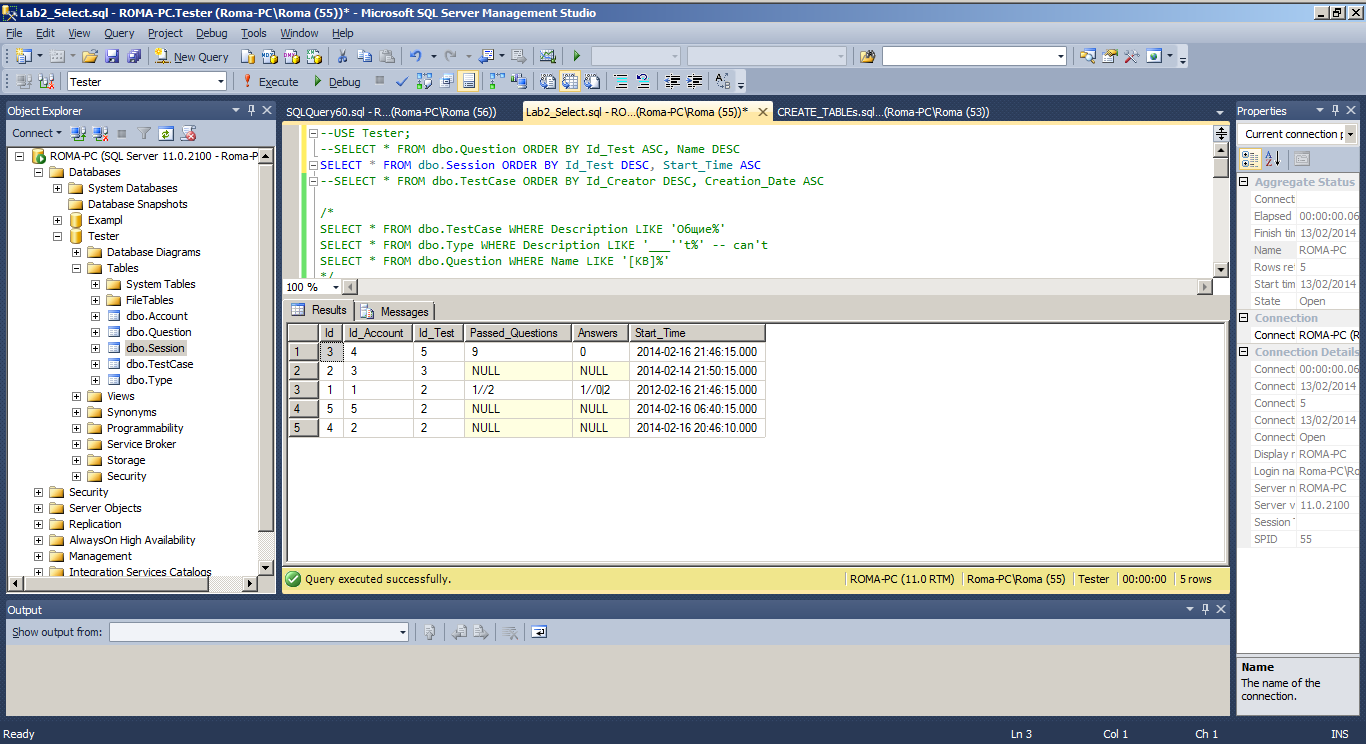
Task: Click the Undo arrow icon
Action: pos(416,57)
